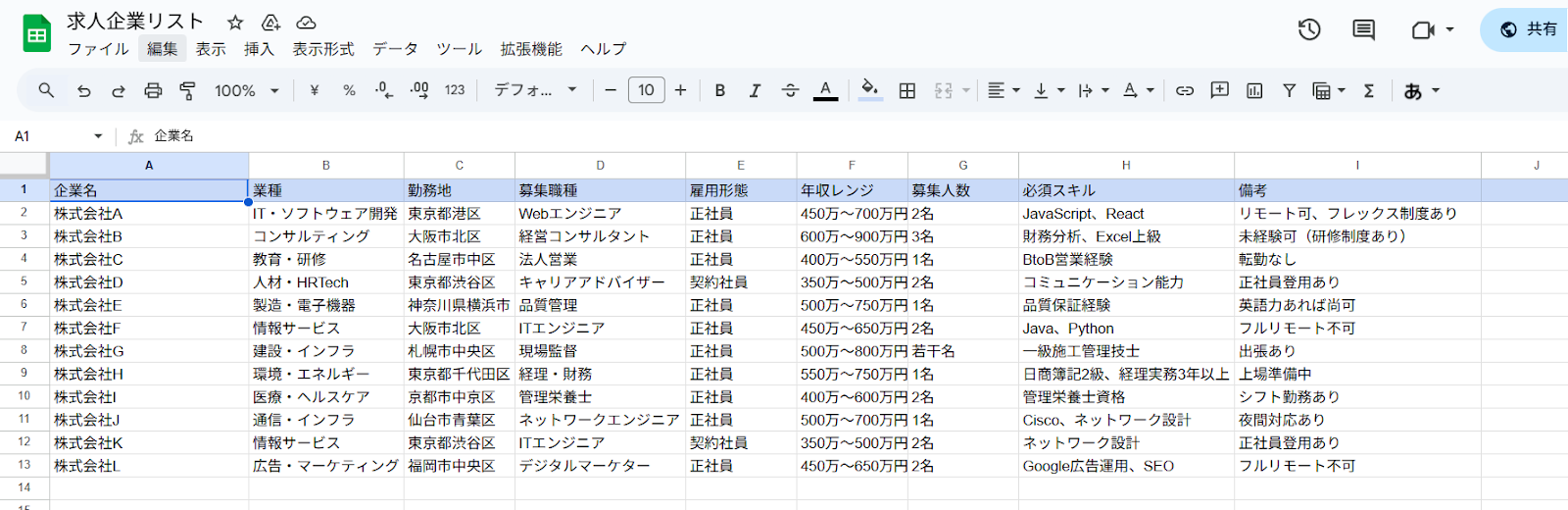Open the fill color picker
This screenshot has width=1568, height=510.
(x=869, y=90)
